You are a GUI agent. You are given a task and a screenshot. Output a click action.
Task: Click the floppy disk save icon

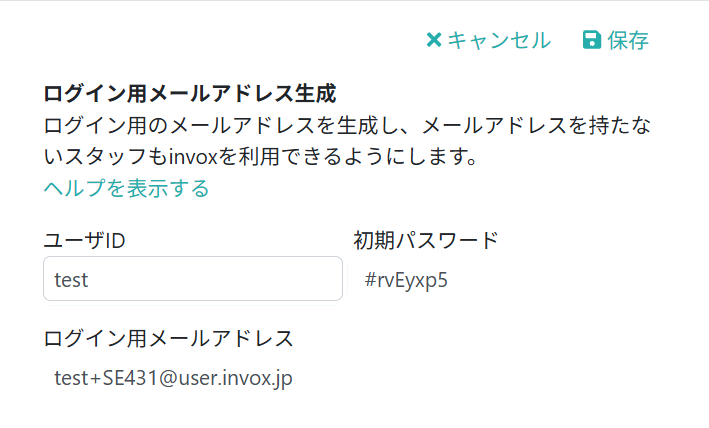tap(591, 40)
